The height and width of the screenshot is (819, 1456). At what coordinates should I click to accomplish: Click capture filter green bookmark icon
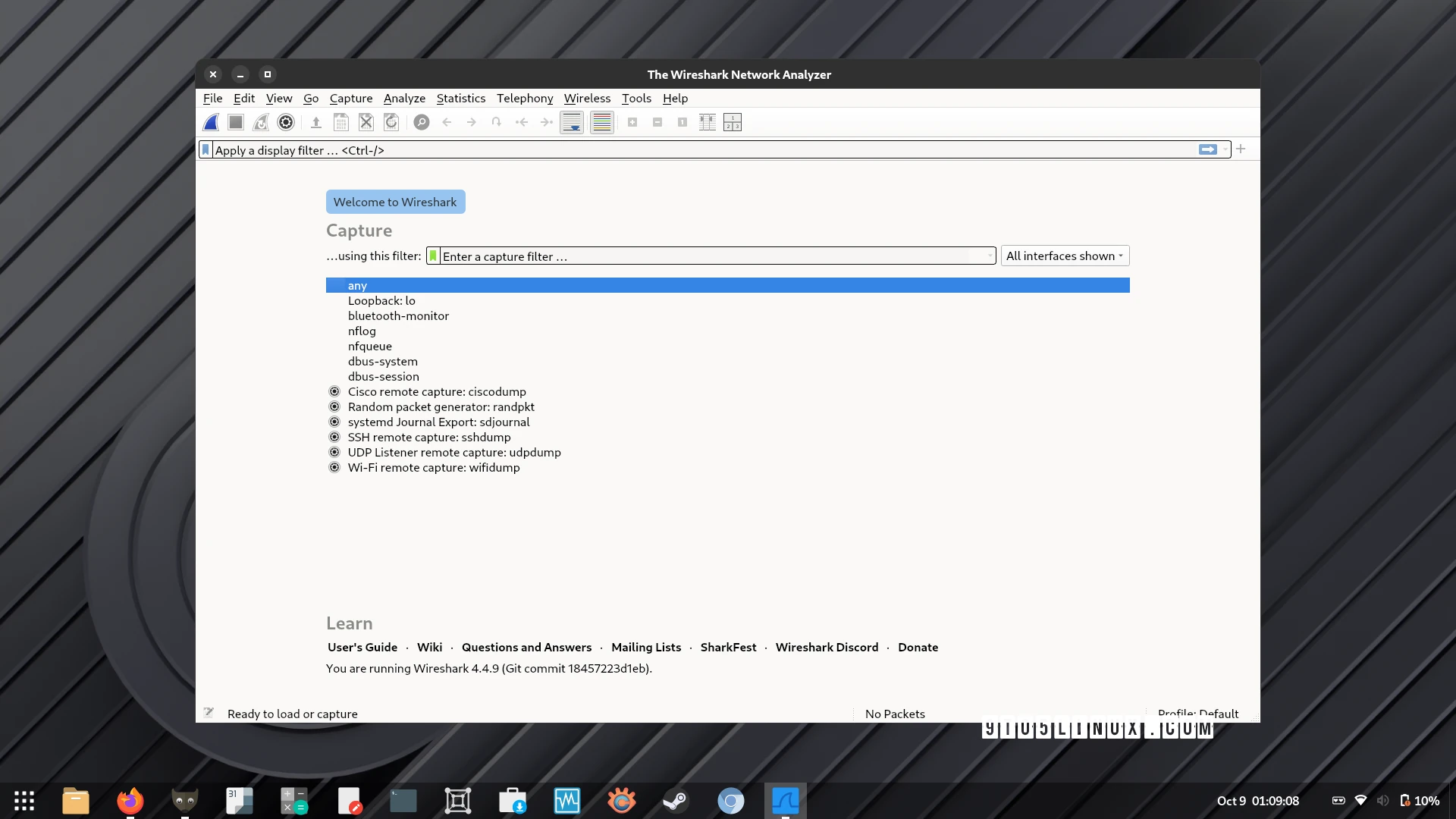pos(433,256)
